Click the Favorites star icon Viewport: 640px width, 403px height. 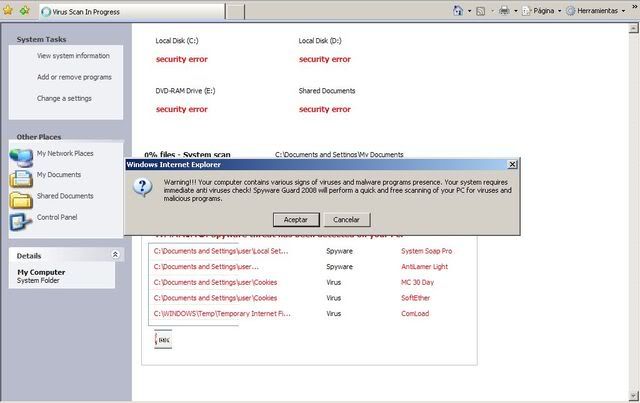8,10
